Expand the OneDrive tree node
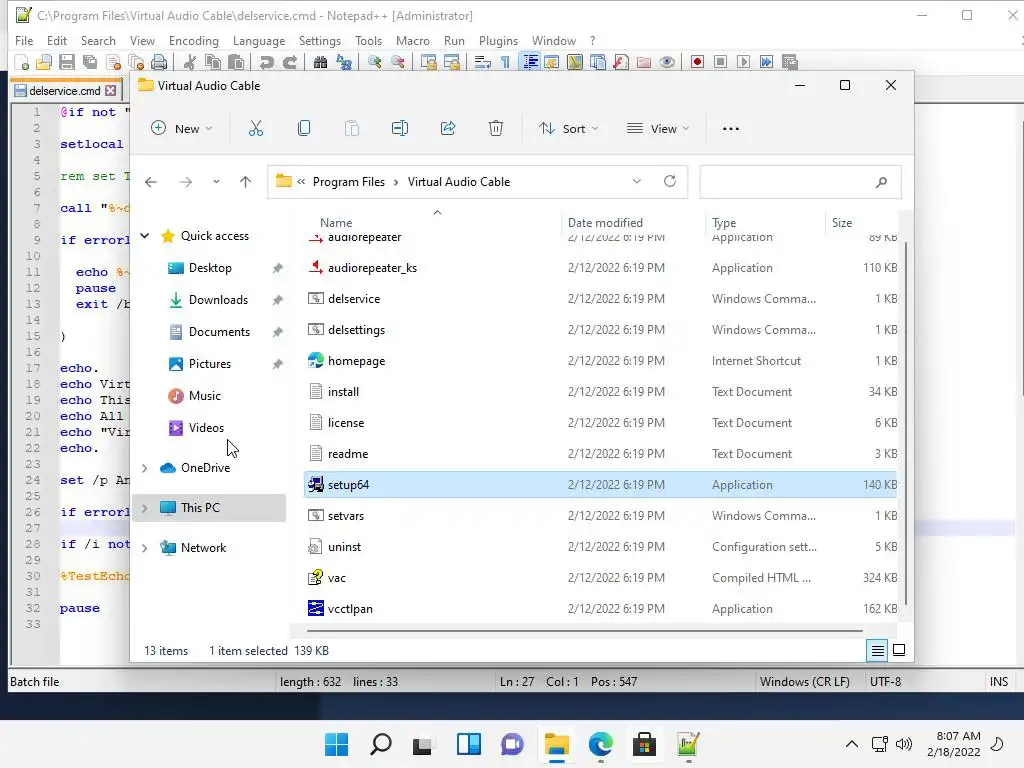The width and height of the screenshot is (1024, 768). tap(145, 468)
